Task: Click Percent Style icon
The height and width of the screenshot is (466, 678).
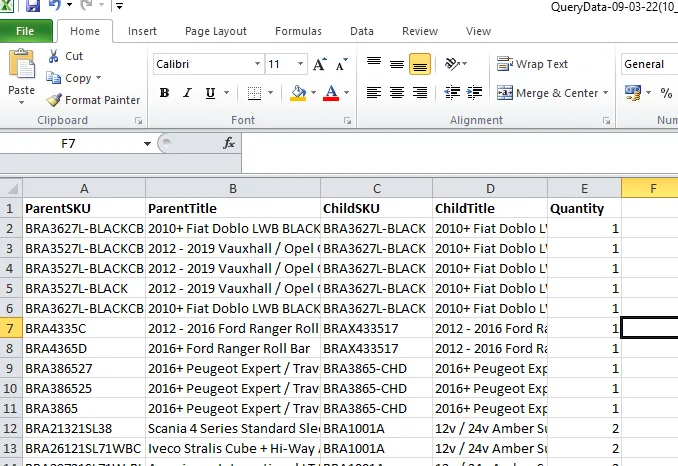Action: tap(666, 93)
